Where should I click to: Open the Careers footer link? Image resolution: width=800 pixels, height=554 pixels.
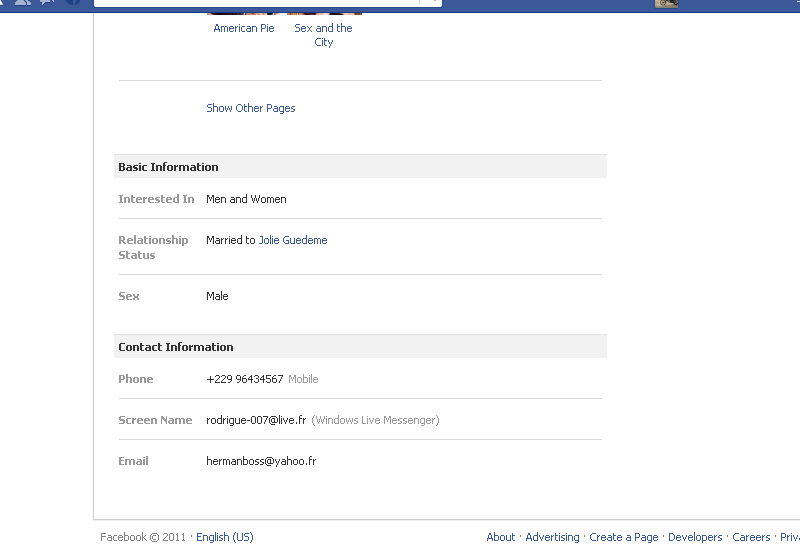[x=751, y=537]
